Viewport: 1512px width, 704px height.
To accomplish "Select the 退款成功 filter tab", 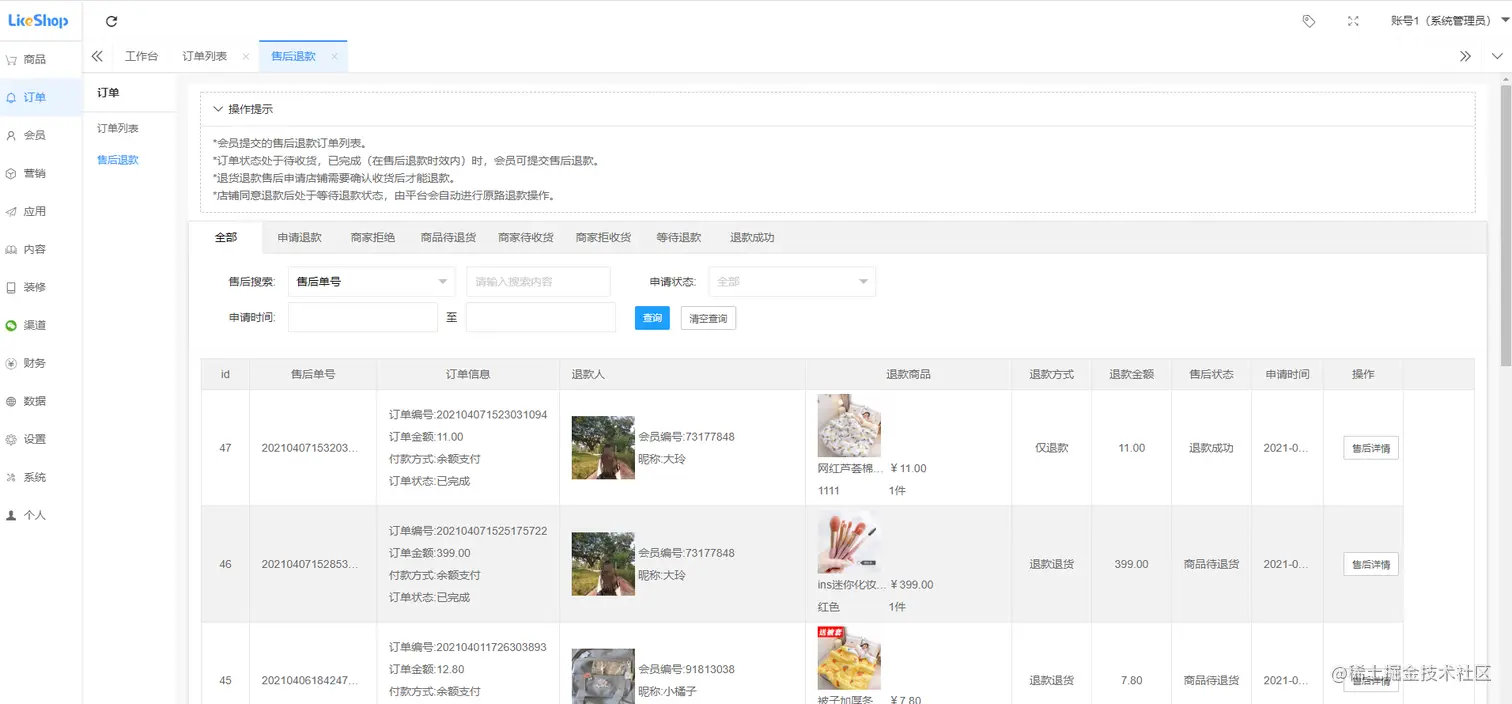I will click(752, 238).
